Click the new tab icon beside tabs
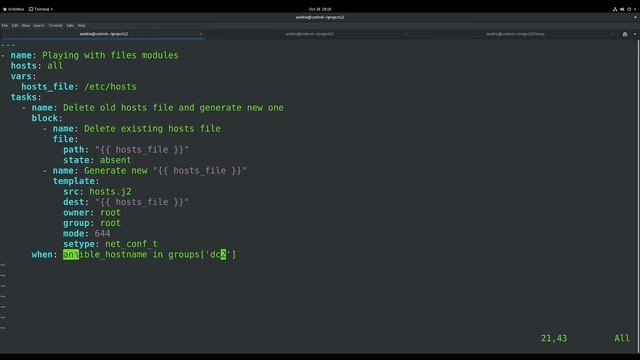The width and height of the screenshot is (640, 360). (625, 34)
